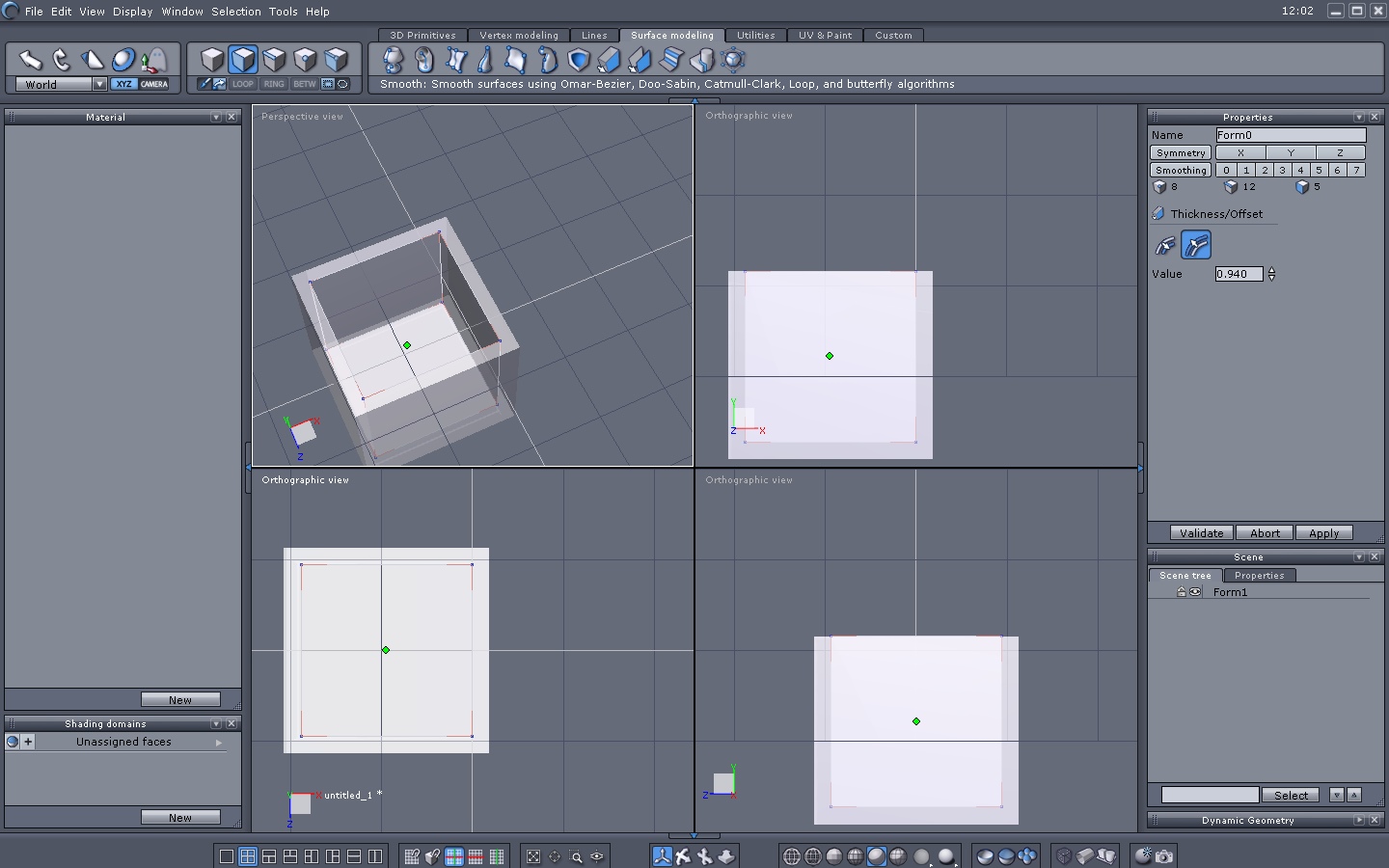Open Properties panel options dropdown arrow
The image size is (1389, 868).
point(1358,117)
